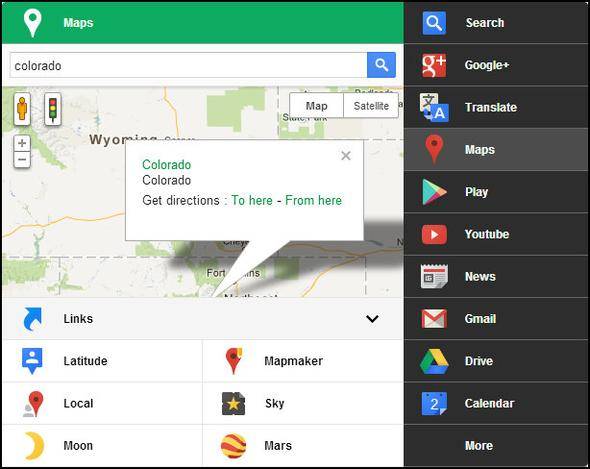The height and width of the screenshot is (469, 590).
Task: Click the News newspaper icon
Action: point(434,276)
